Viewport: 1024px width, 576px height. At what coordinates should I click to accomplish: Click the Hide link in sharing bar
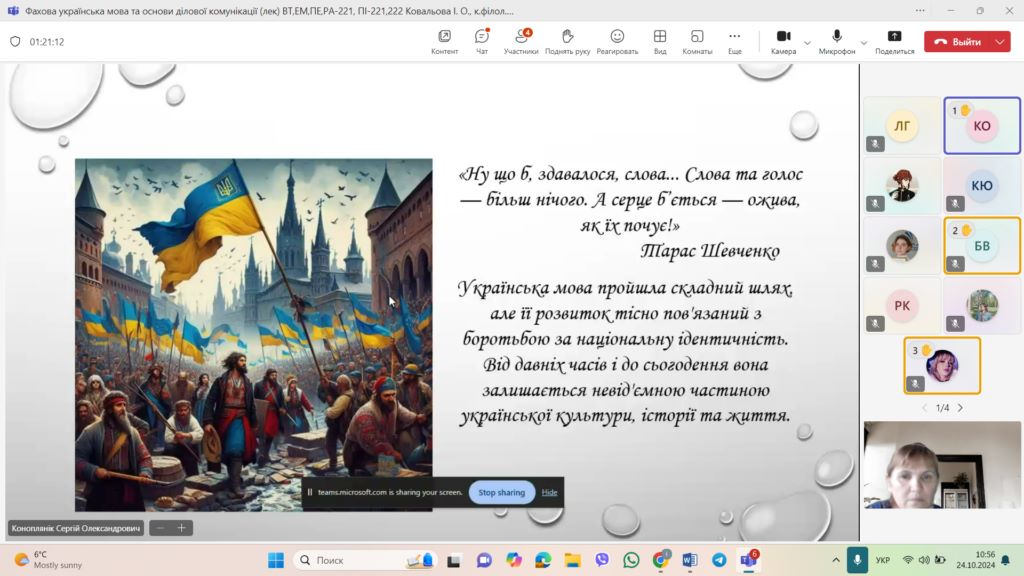[x=549, y=492]
